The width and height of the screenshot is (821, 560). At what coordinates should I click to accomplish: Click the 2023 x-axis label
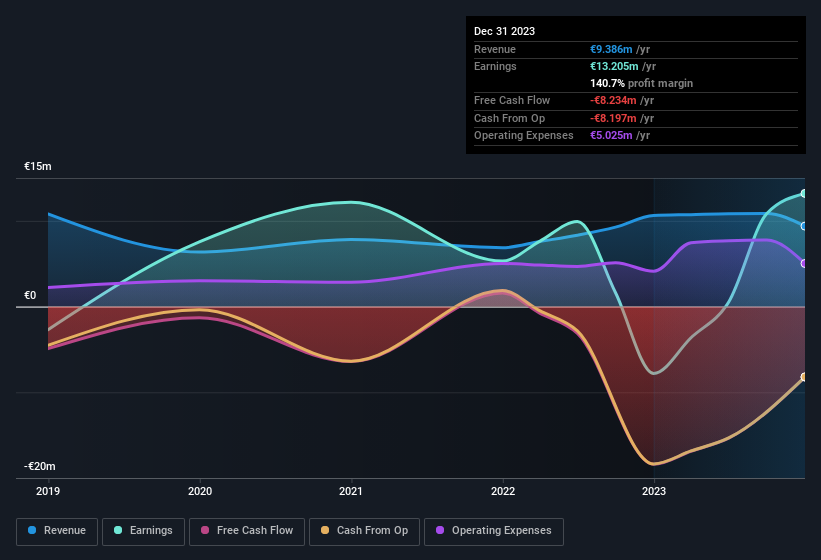[654, 491]
